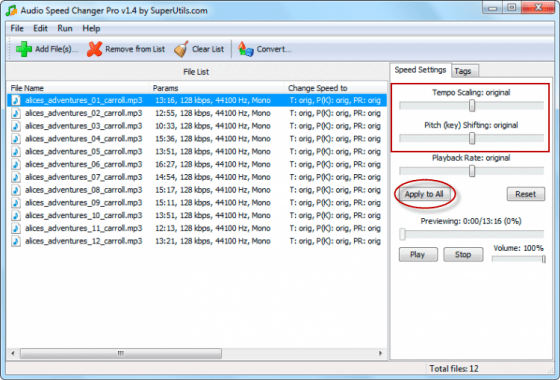560x380 pixels.
Task: Click music note icon of alices_adventures_12_carroll.mp3
Action: click(x=16, y=241)
